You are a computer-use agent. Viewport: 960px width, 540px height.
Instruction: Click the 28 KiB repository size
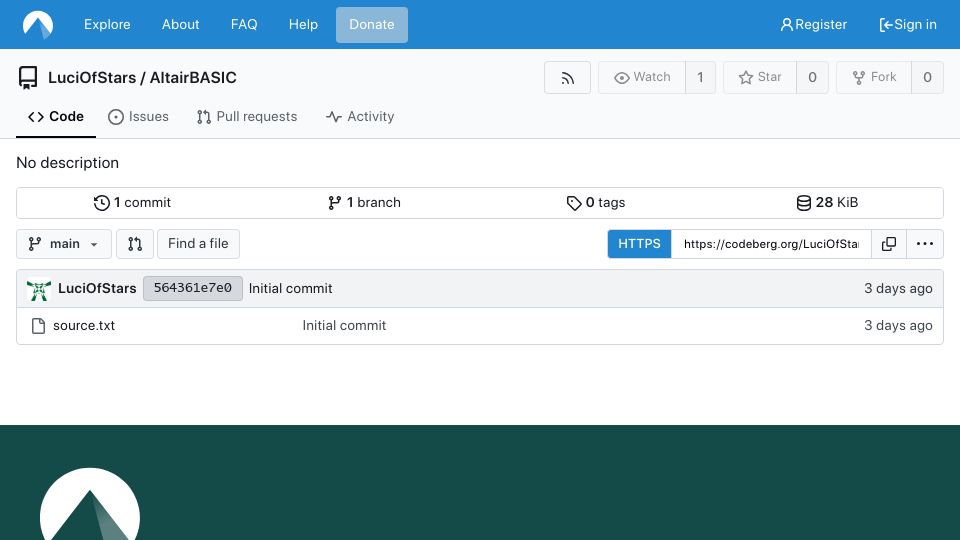click(827, 203)
